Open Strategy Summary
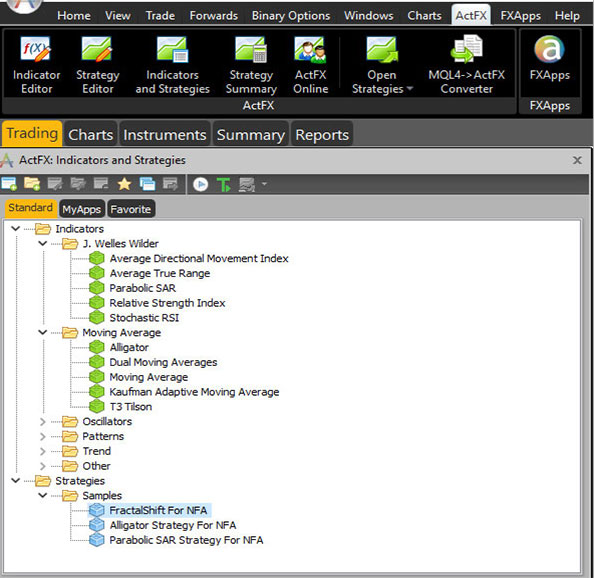This screenshot has width=594, height=578. coord(251,65)
